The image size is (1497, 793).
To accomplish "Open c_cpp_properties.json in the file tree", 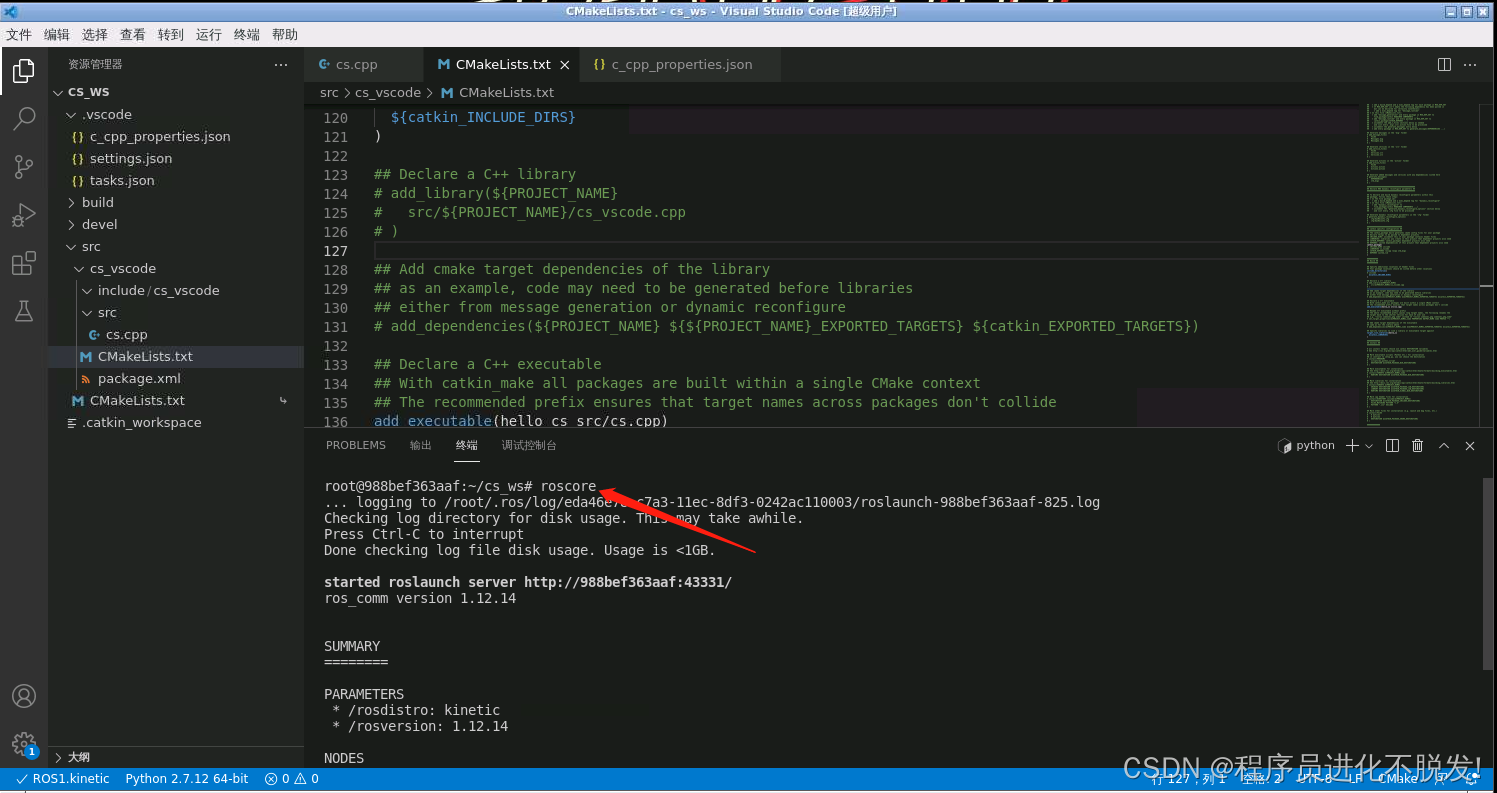I will tap(176, 136).
